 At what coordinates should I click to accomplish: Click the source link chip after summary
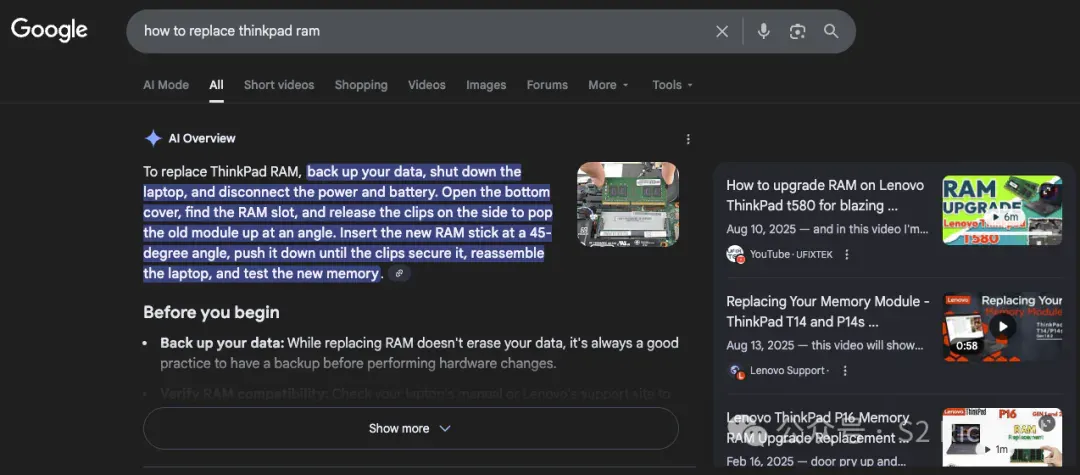(399, 273)
